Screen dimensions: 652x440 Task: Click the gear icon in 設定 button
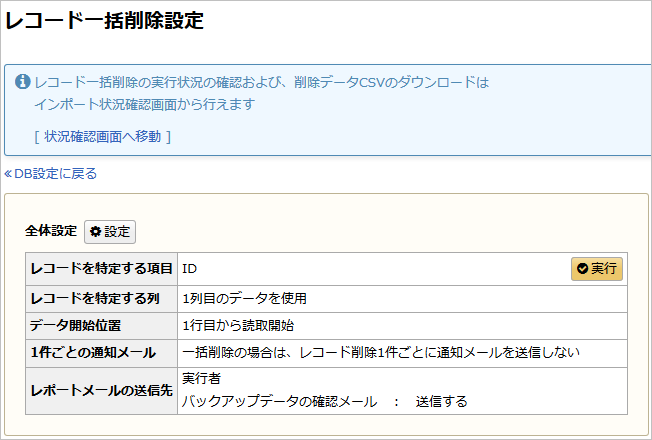tap(96, 232)
